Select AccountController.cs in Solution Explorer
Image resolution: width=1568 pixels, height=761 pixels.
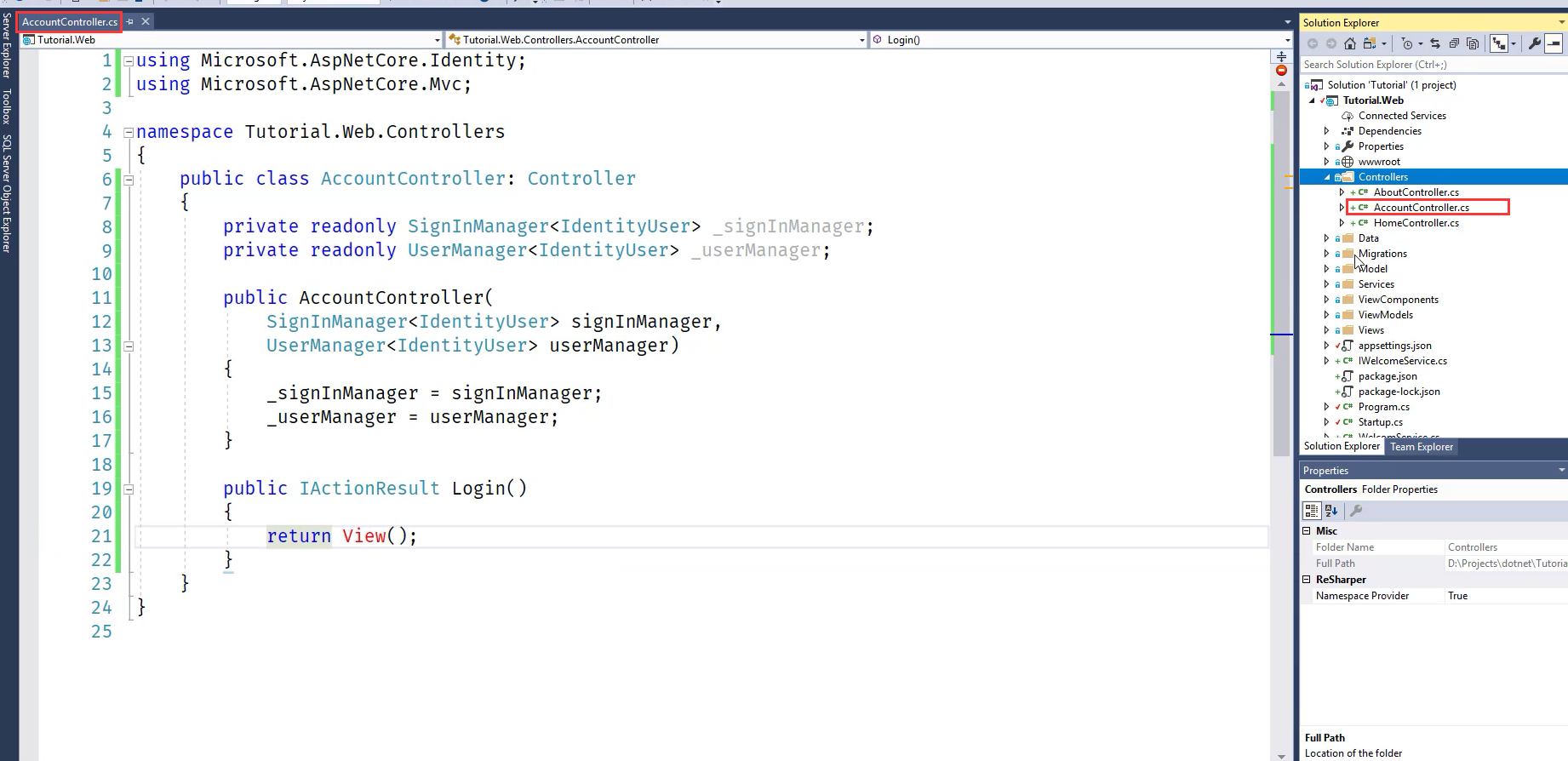(1421, 208)
